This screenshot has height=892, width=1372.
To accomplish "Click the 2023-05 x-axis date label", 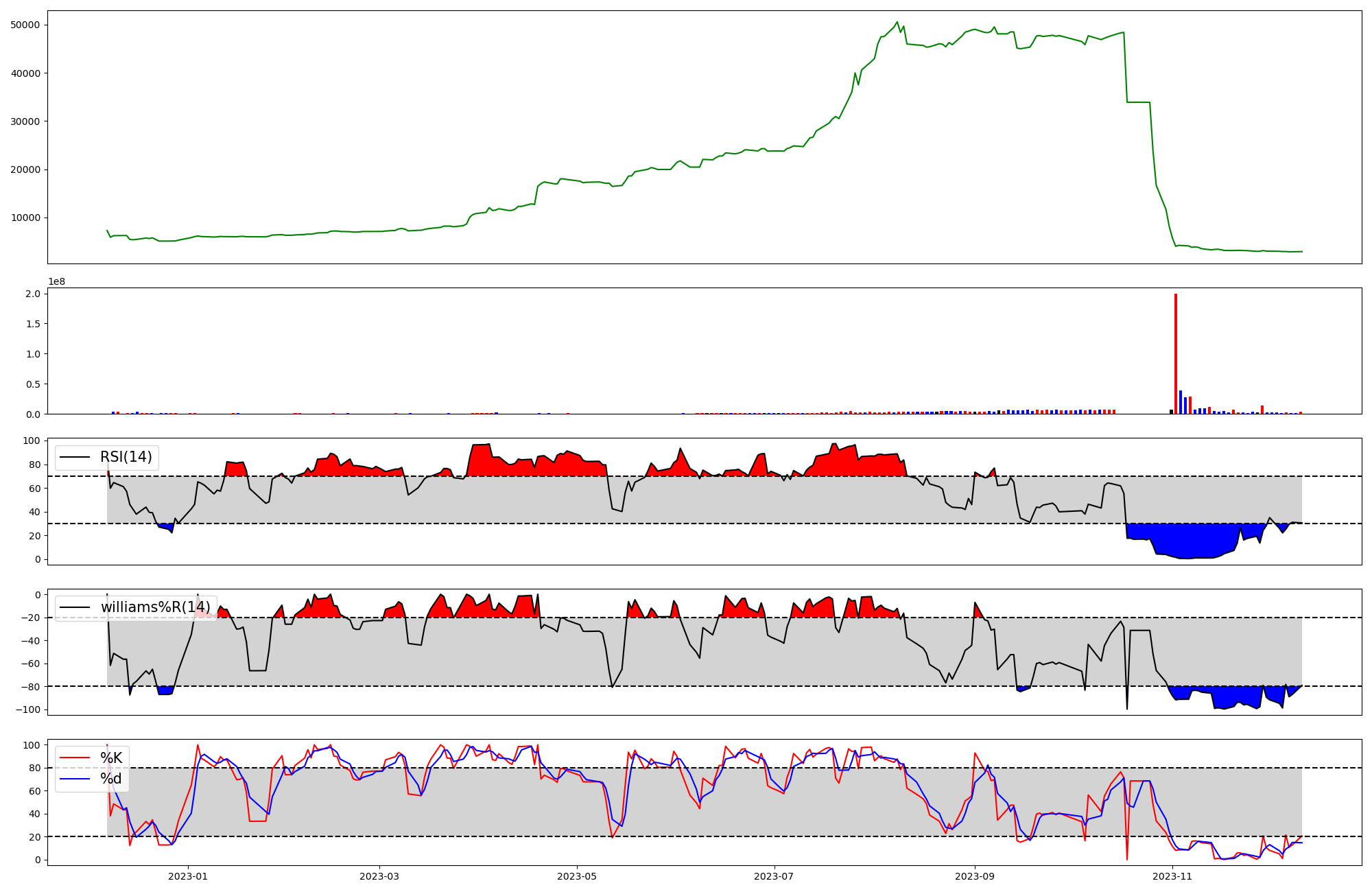I will pos(577,876).
